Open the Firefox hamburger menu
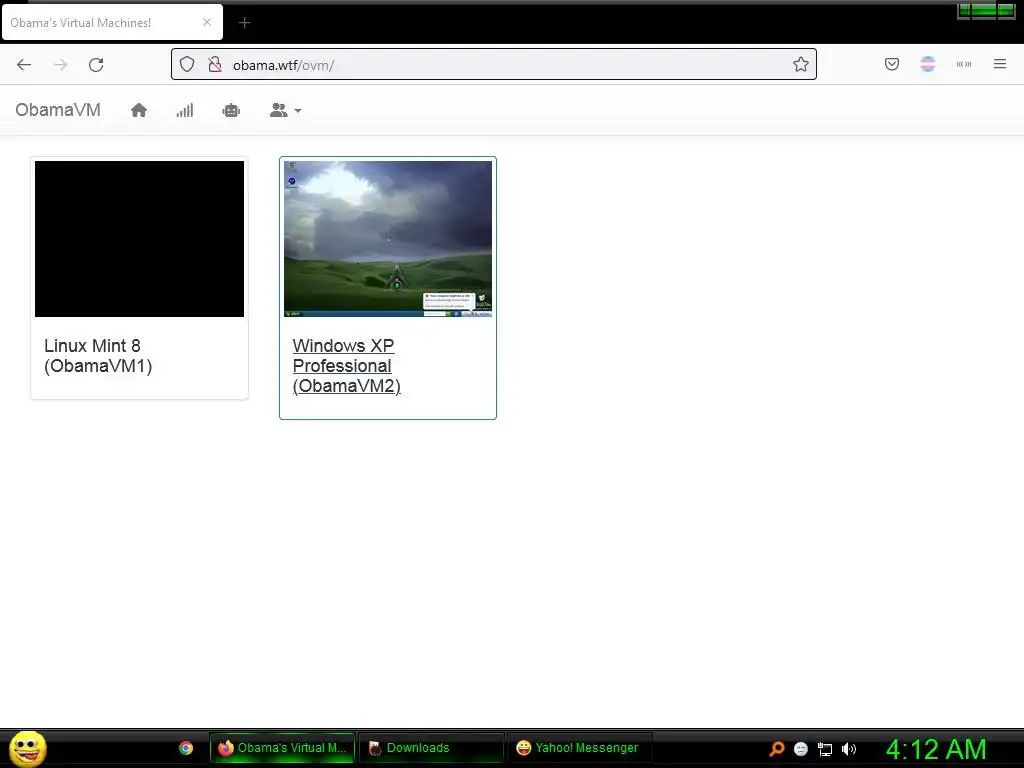 pos(1000,64)
